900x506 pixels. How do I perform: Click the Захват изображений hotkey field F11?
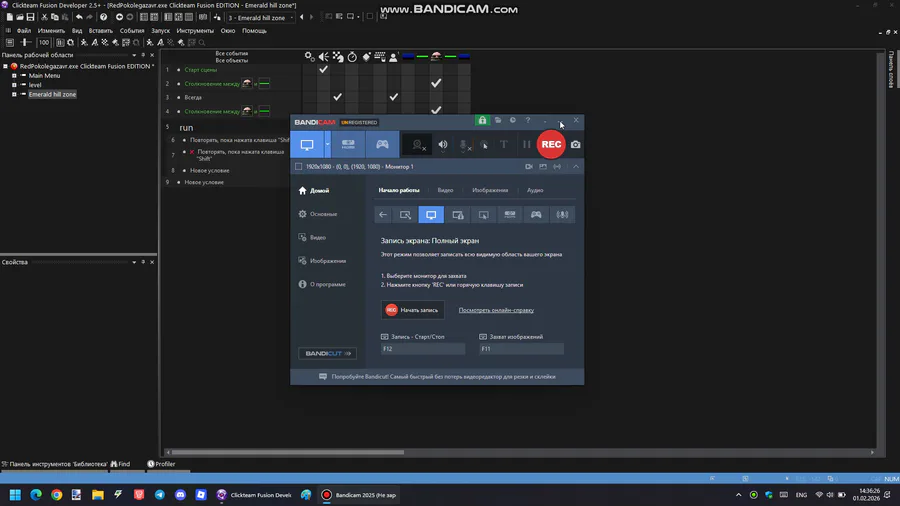click(522, 349)
